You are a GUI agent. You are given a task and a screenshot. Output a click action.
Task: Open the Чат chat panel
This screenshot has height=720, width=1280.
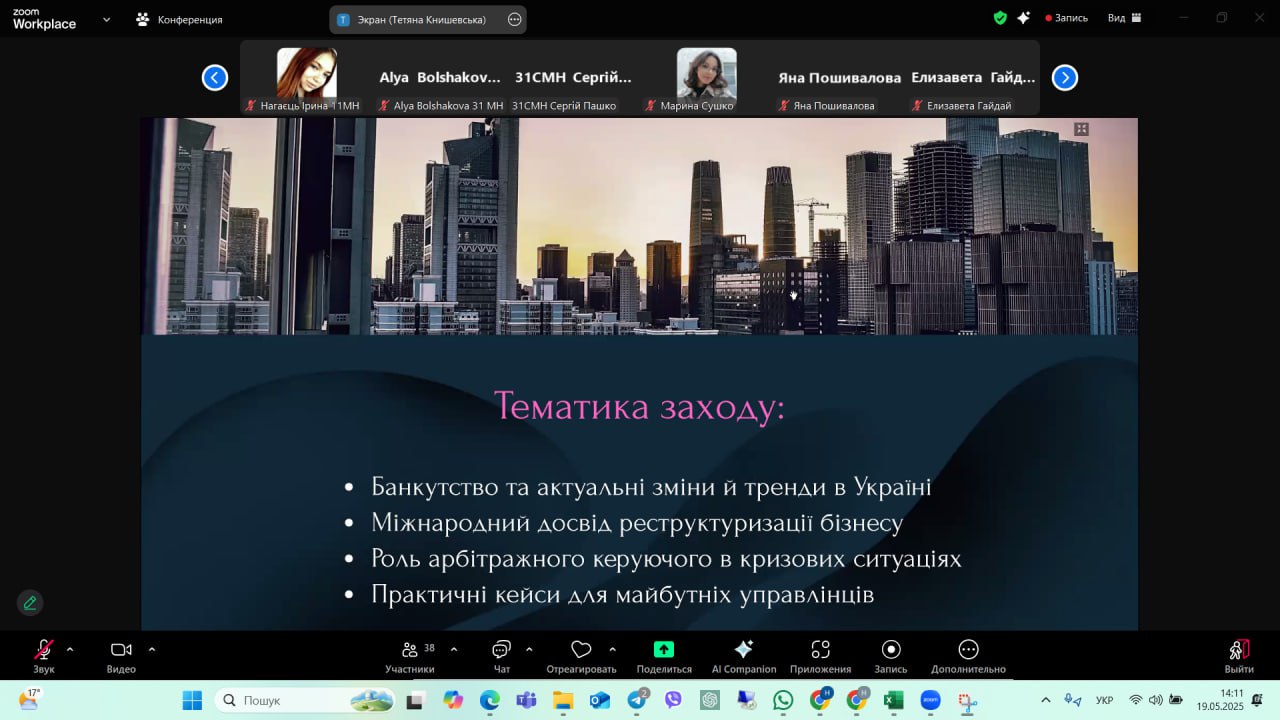502,656
